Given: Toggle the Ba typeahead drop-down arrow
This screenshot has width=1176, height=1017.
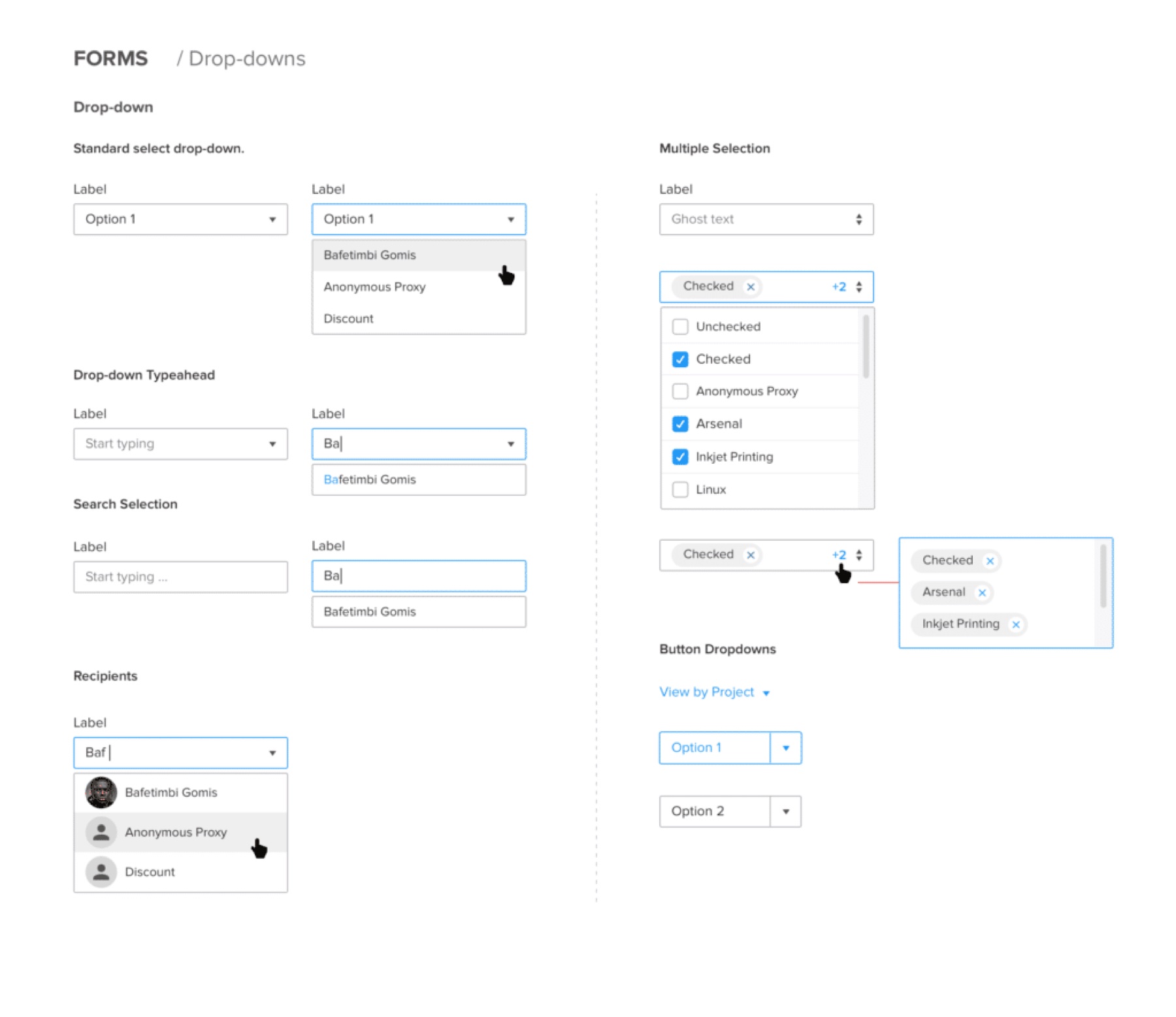Looking at the screenshot, I should pos(511,444).
